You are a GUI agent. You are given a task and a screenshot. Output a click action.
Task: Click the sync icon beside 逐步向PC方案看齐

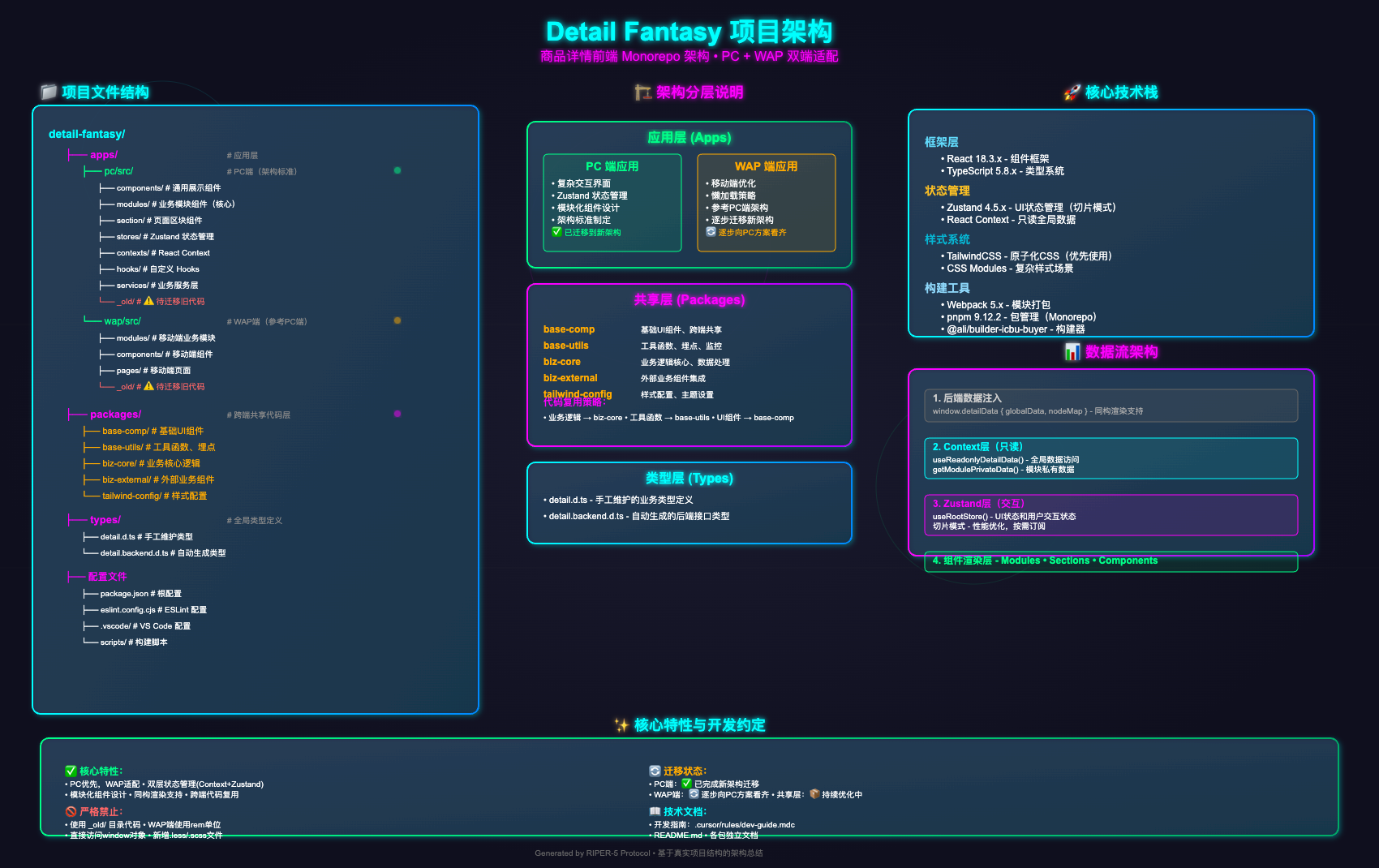(711, 232)
